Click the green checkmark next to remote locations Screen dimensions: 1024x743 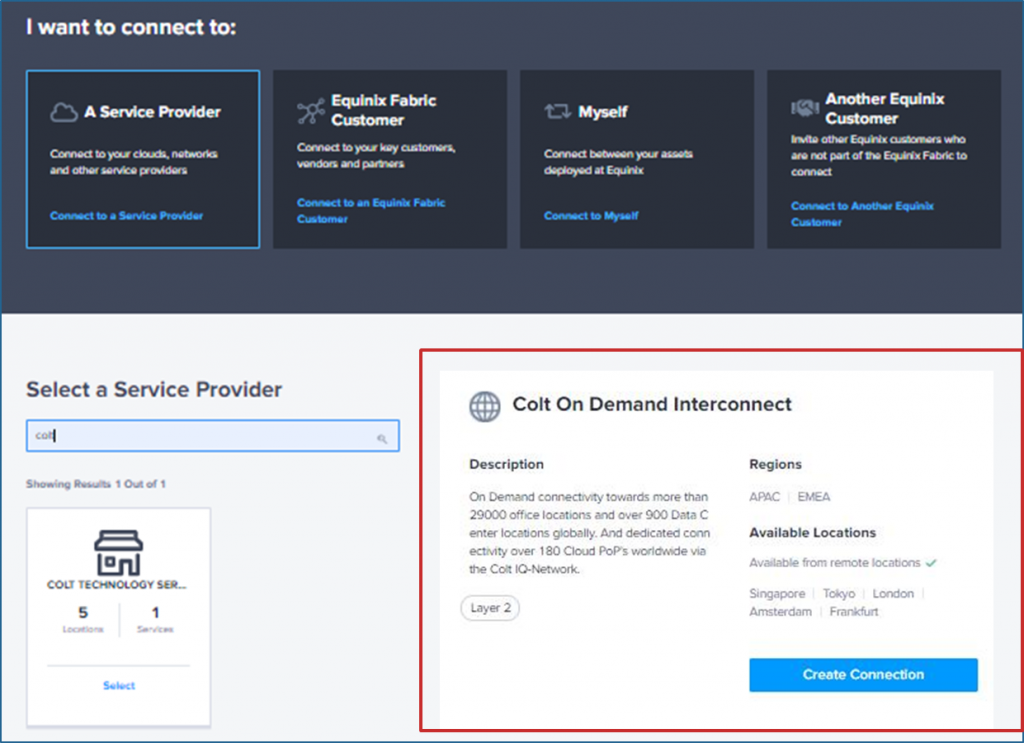tap(931, 563)
